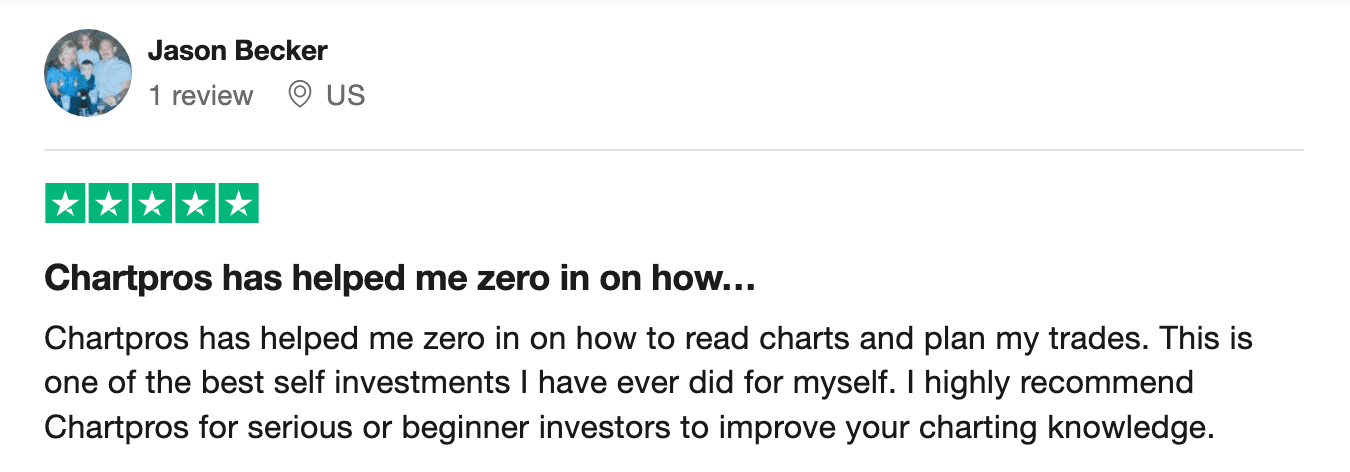The height and width of the screenshot is (472, 1350).
Task: Click the "US" country label
Action: pos(346,96)
